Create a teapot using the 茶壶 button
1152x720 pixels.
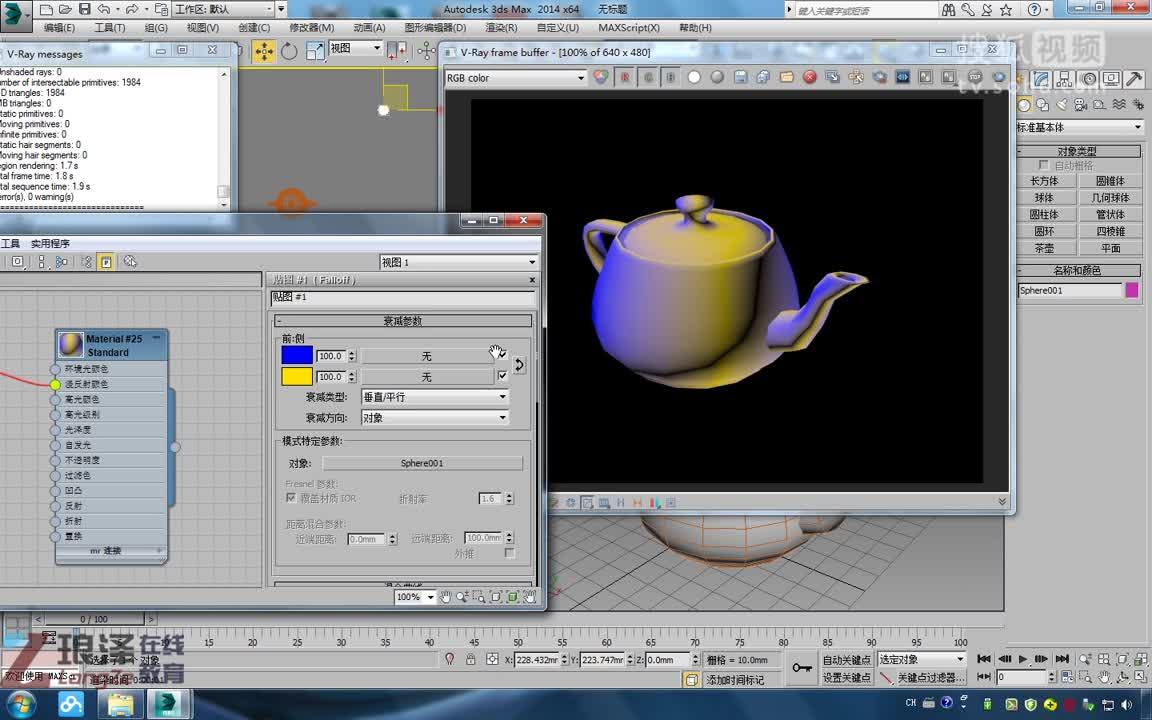(x=1046, y=247)
